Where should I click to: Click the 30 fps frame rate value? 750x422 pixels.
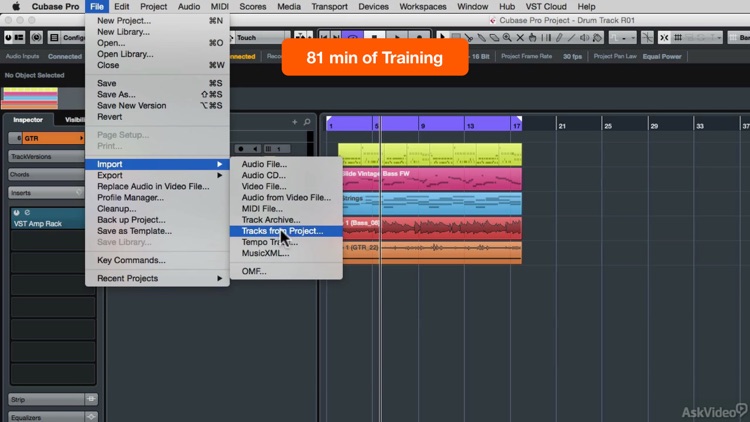pyautogui.click(x=572, y=56)
